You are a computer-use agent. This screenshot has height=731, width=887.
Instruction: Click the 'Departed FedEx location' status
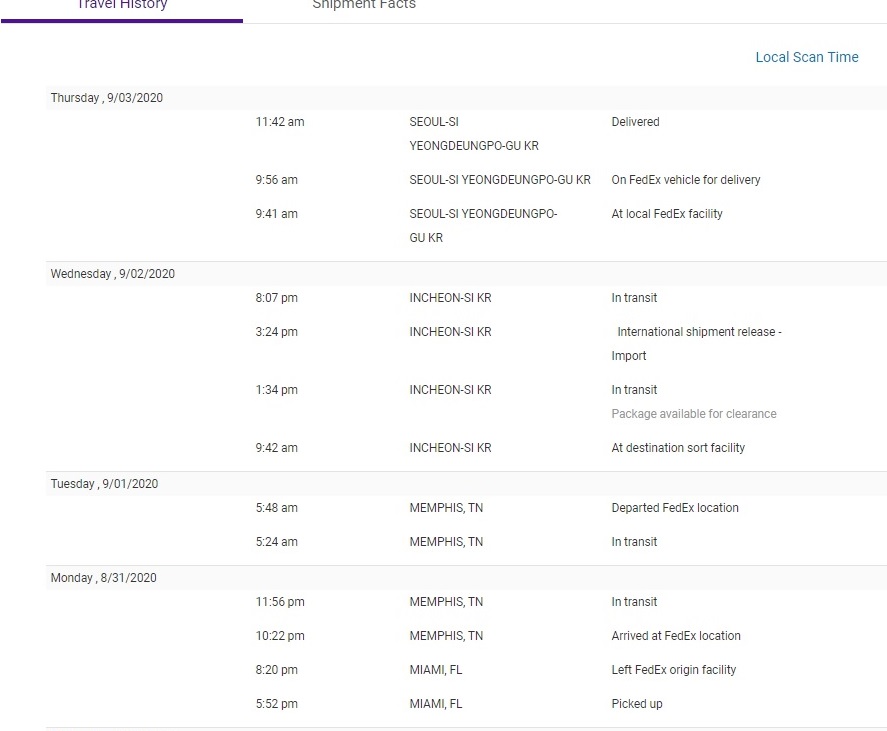pyautogui.click(x=675, y=508)
